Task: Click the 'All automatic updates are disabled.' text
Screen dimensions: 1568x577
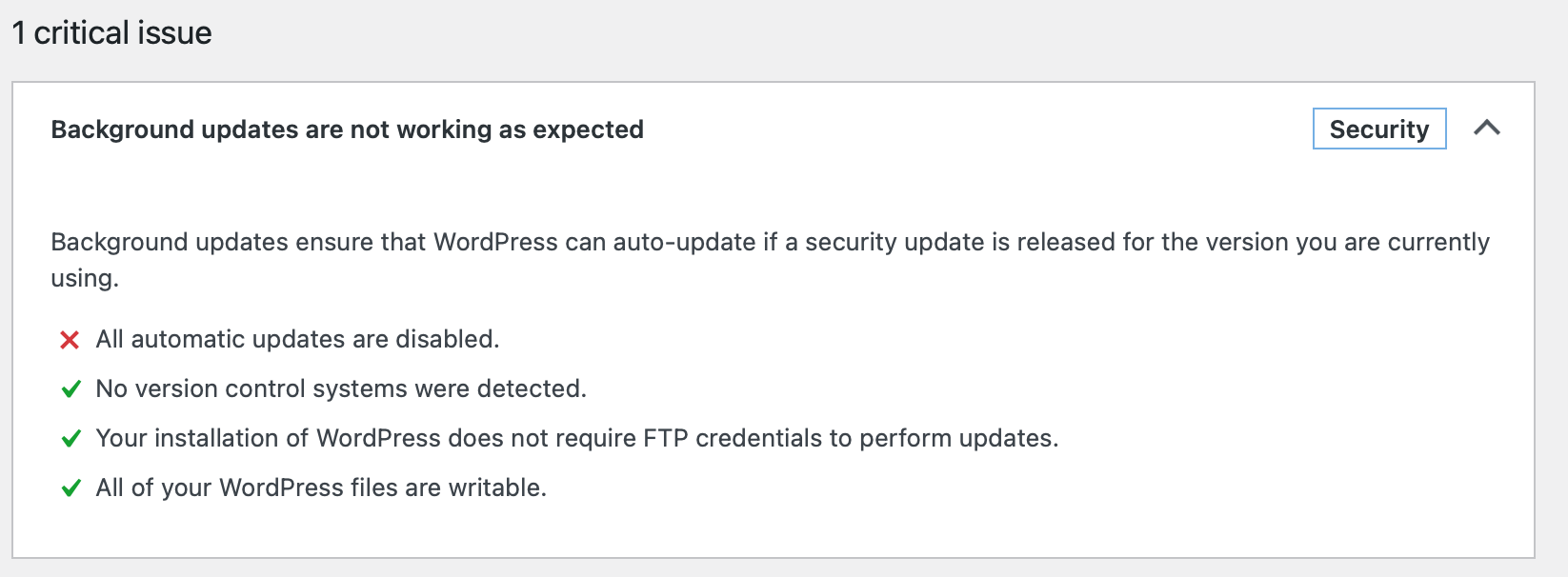Action: [x=297, y=339]
